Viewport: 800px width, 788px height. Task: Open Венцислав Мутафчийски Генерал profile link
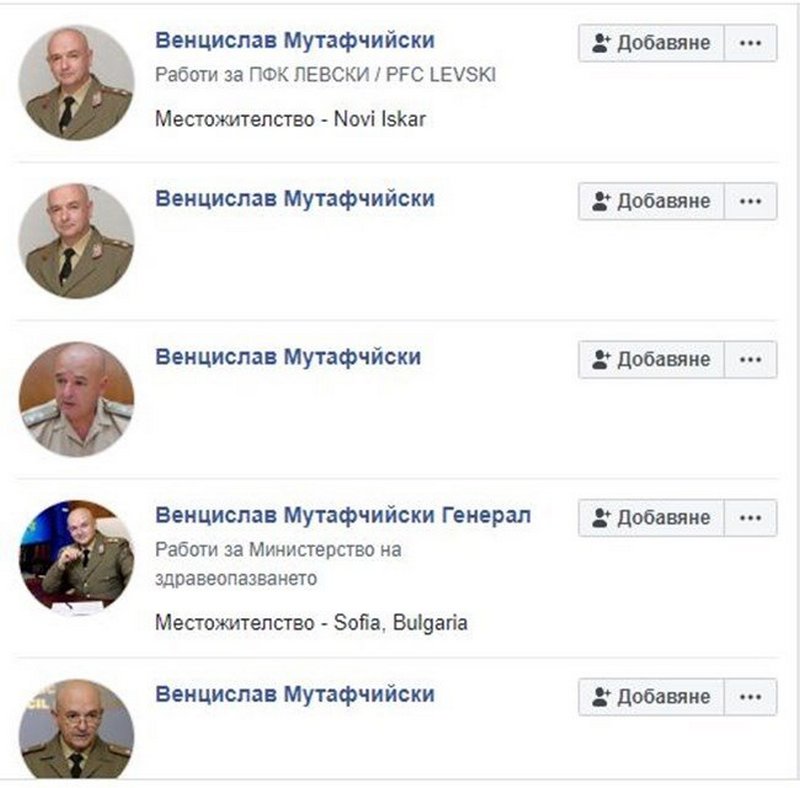(343, 515)
